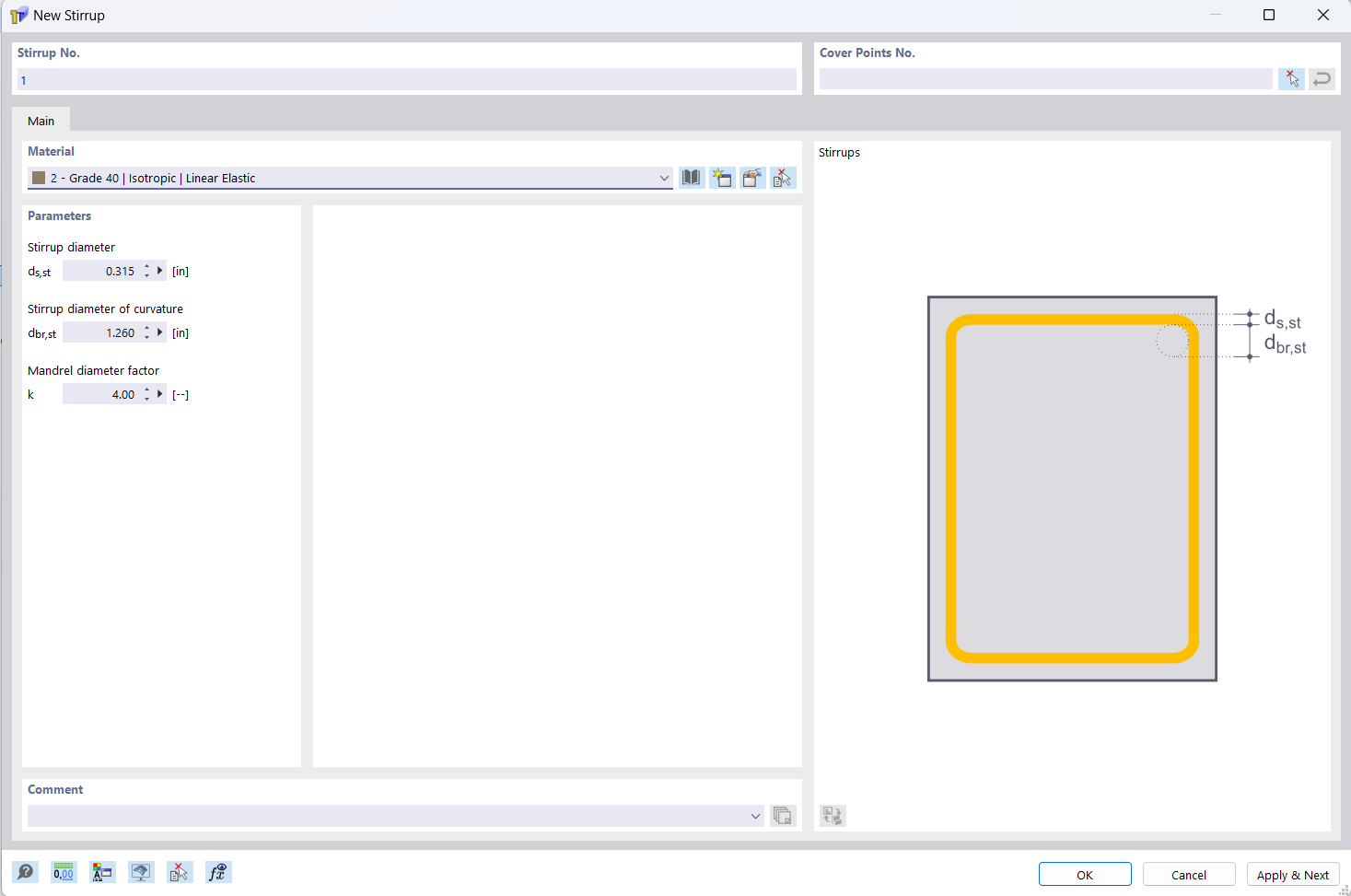Edit the current material properties
The height and width of the screenshot is (896, 1351).
(x=752, y=177)
